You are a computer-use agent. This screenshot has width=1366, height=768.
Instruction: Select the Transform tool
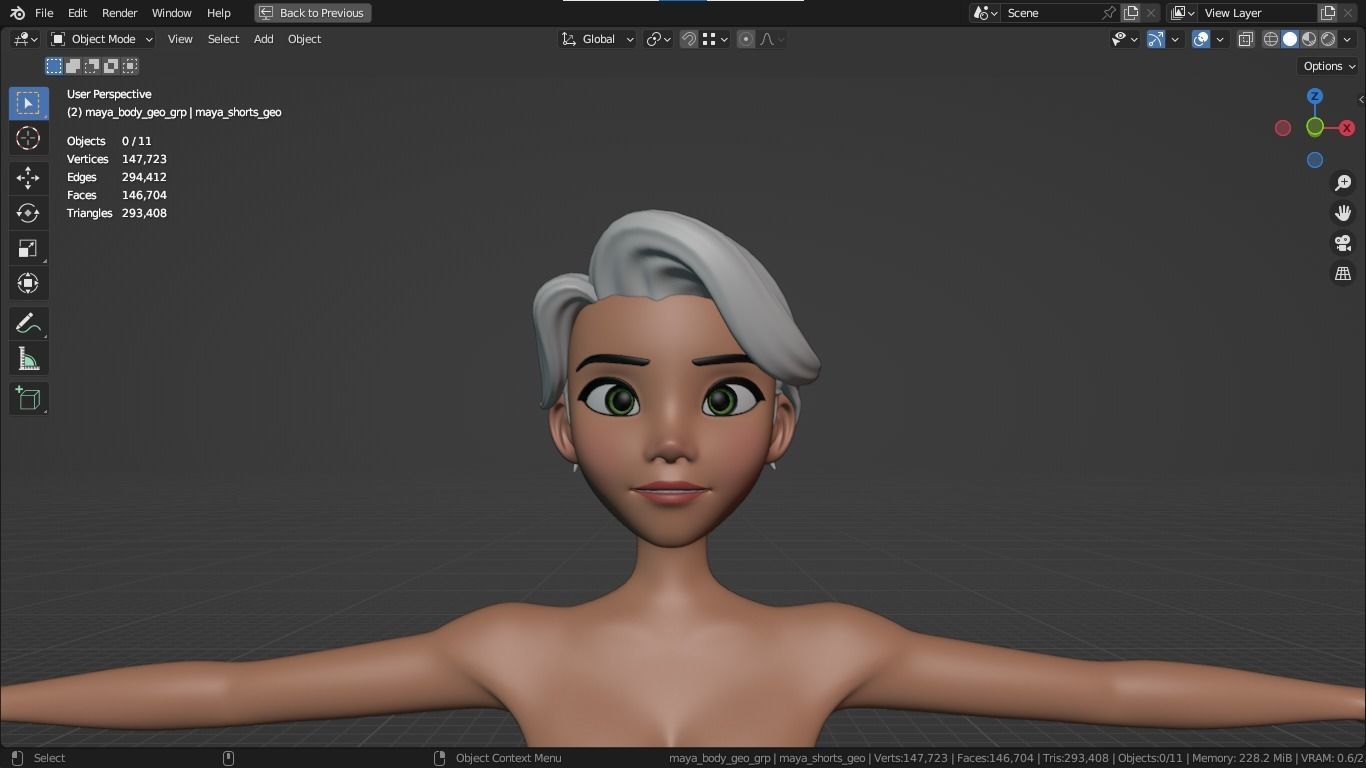(x=28, y=283)
